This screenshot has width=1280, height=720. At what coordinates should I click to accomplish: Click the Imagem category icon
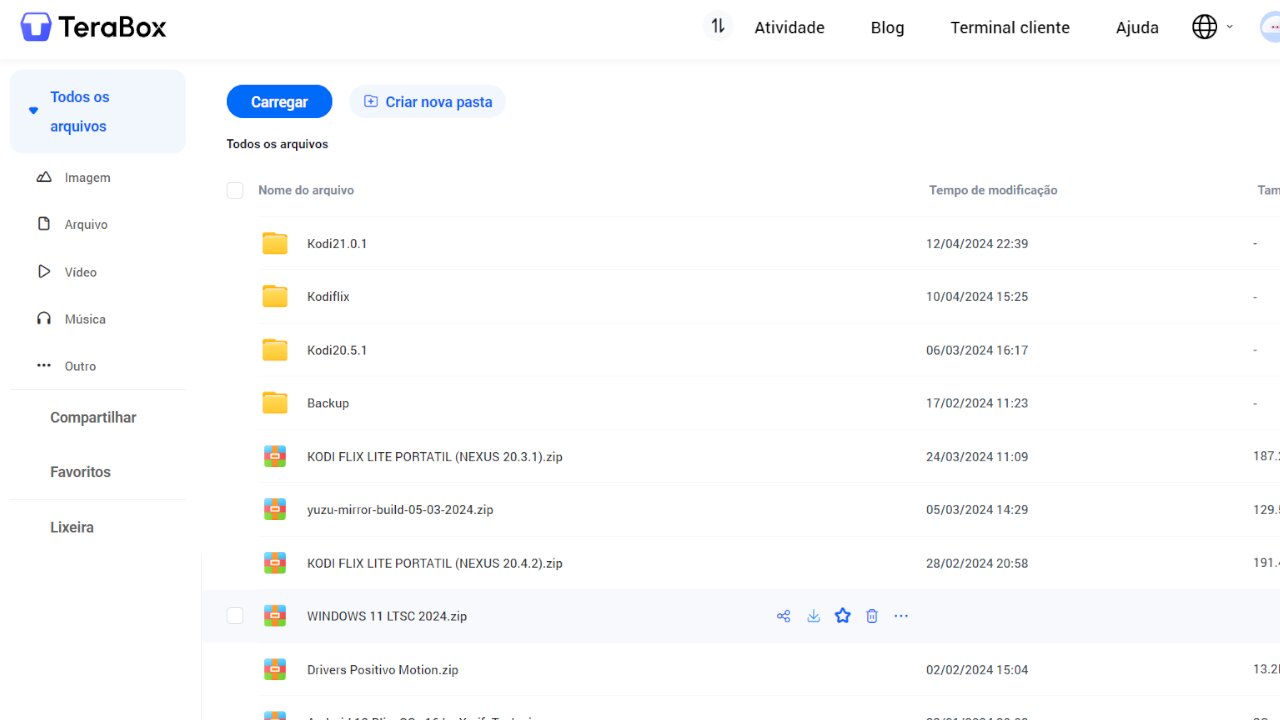coord(44,177)
